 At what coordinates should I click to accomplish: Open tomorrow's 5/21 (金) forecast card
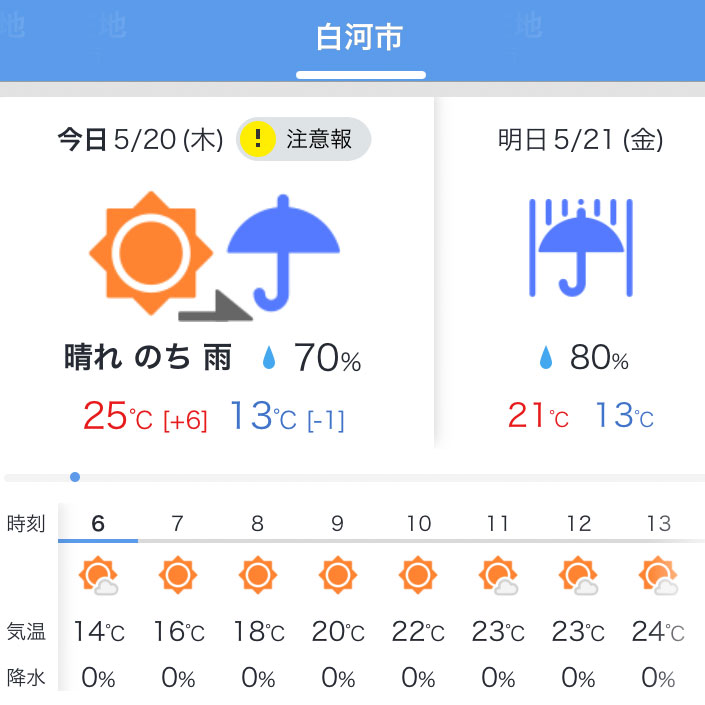571,272
